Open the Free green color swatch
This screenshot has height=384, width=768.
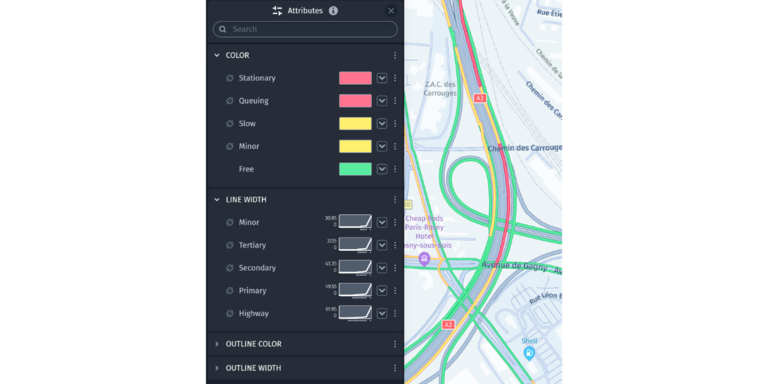tap(355, 169)
